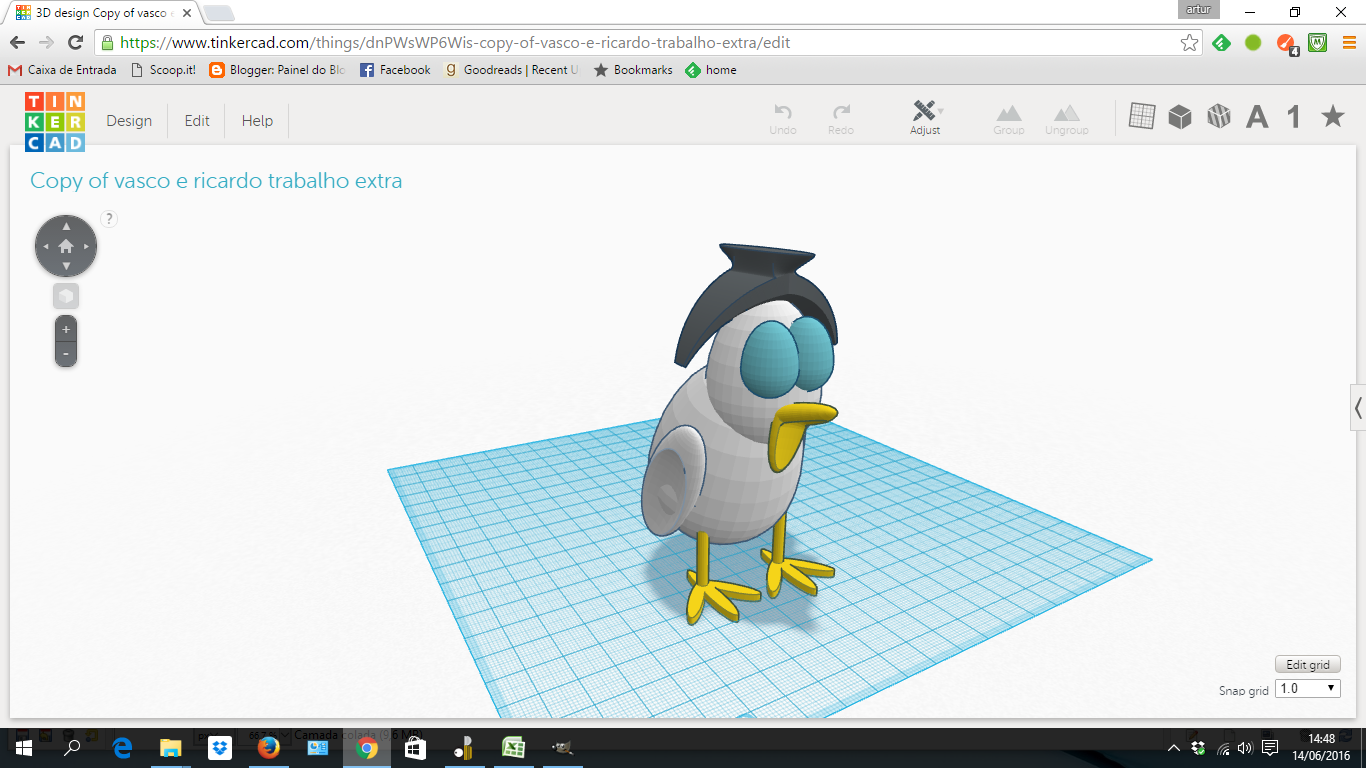Image resolution: width=1366 pixels, height=768 pixels.
Task: Zoom out with the minus button
Action: [x=66, y=354]
